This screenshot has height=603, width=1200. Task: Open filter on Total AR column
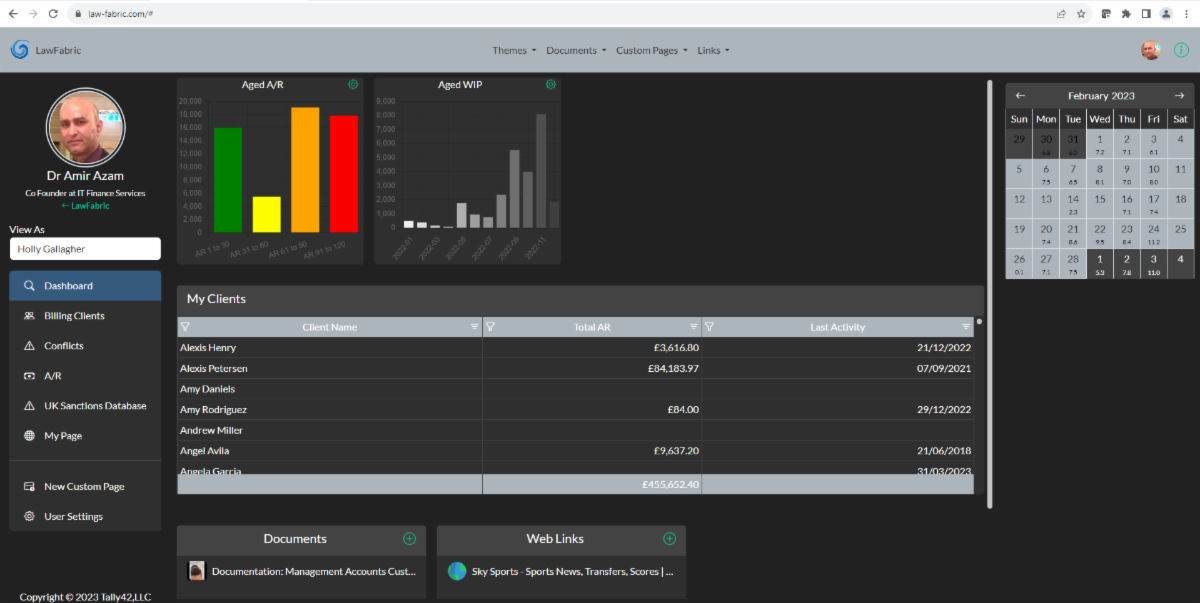[490, 327]
